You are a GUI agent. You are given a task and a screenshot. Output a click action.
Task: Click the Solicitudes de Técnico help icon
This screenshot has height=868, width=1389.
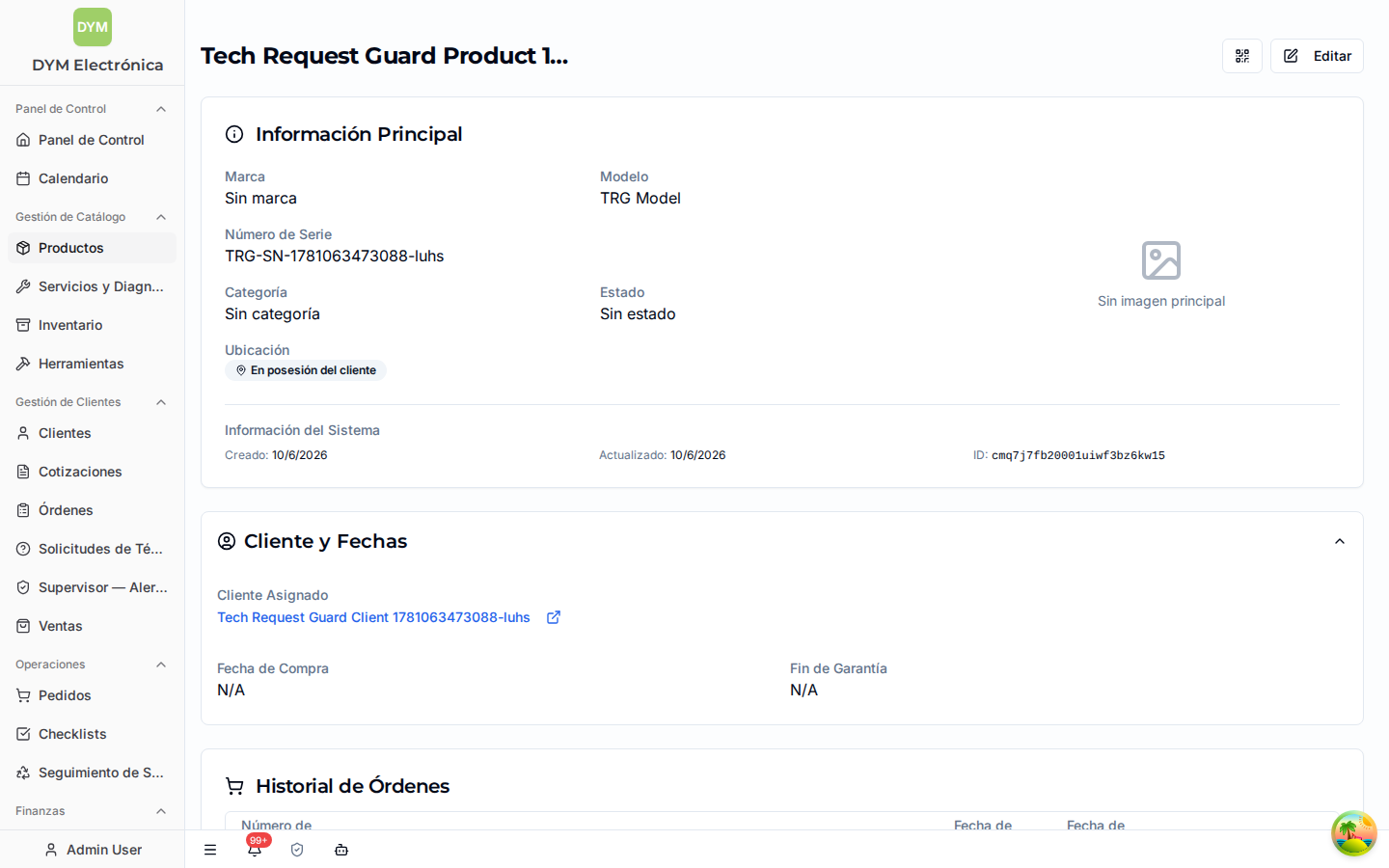pyautogui.click(x=23, y=549)
